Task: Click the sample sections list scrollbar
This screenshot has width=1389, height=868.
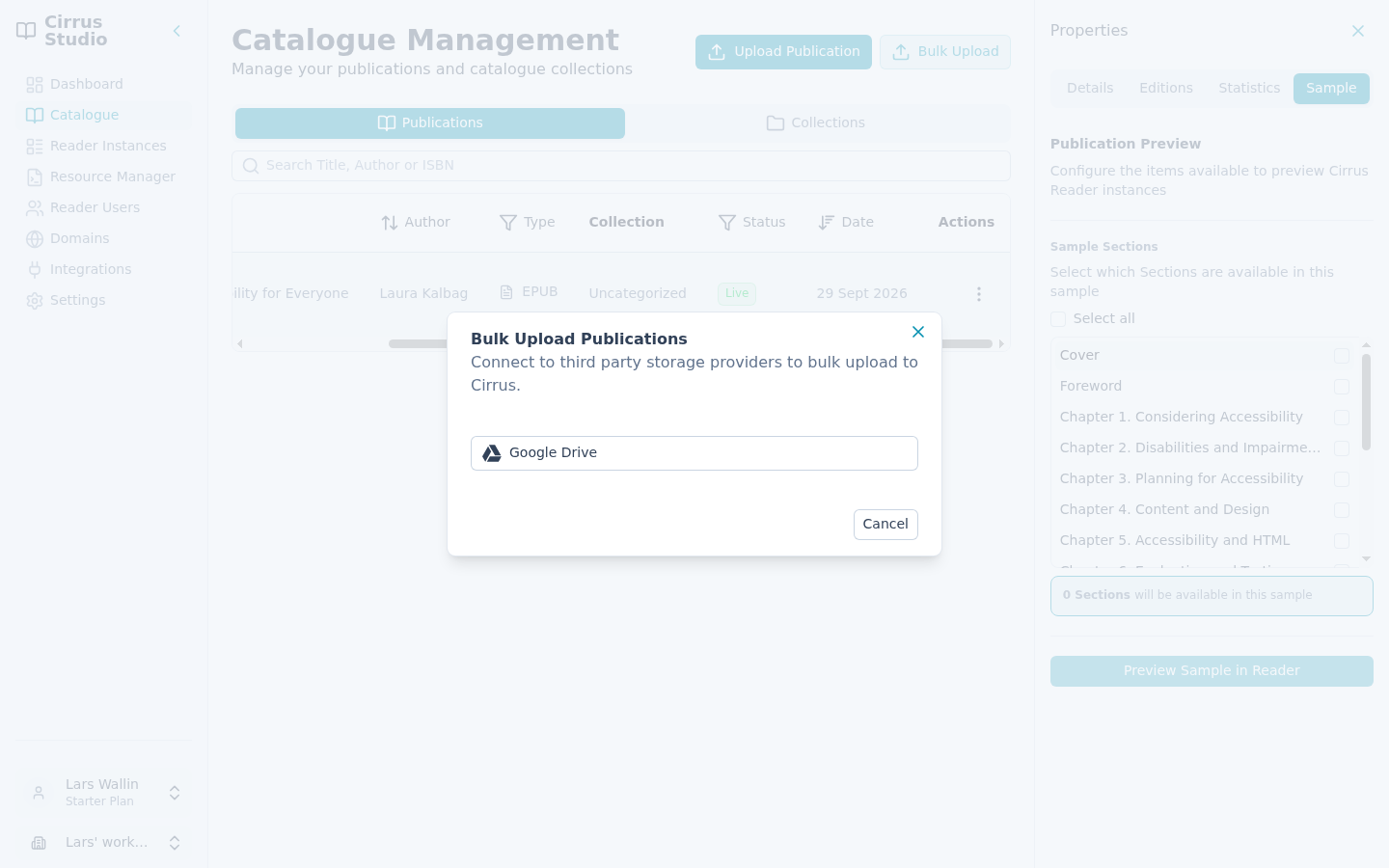Action: pyautogui.click(x=1366, y=402)
